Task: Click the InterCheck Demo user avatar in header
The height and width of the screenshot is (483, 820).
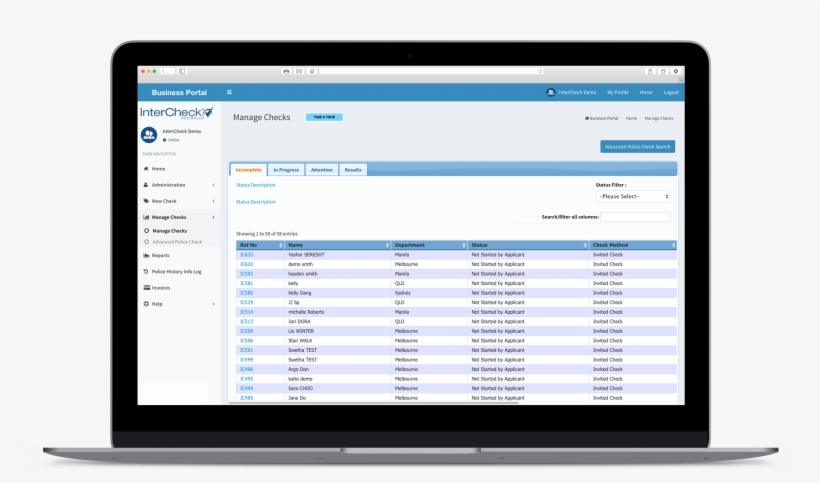Action: coord(550,92)
